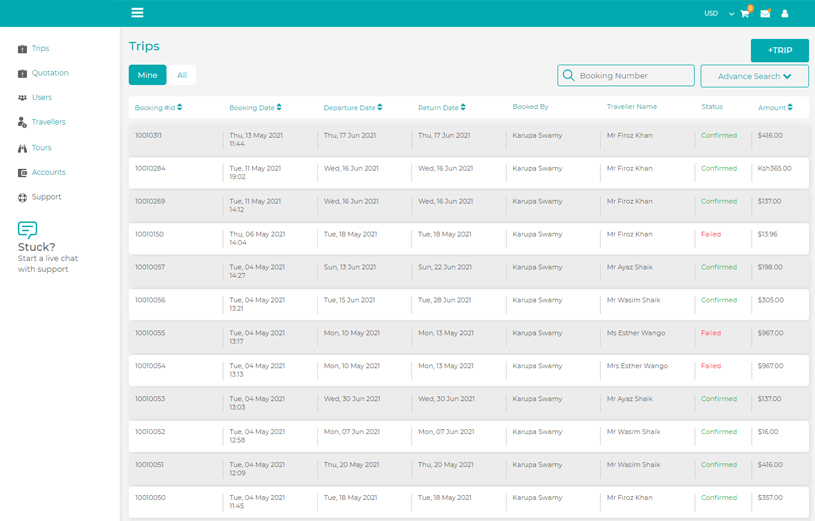The width and height of the screenshot is (815, 521).
Task: Select booking 10010051
Action: point(149,464)
